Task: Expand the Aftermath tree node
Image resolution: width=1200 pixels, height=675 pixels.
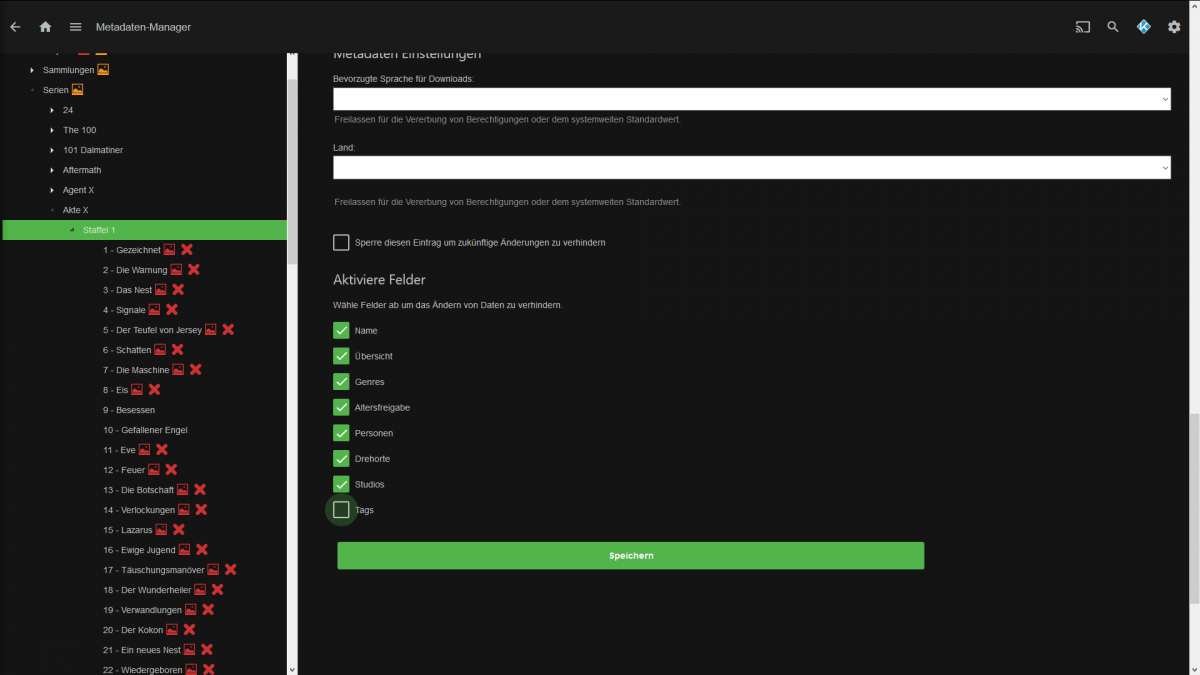Action: click(x=52, y=170)
